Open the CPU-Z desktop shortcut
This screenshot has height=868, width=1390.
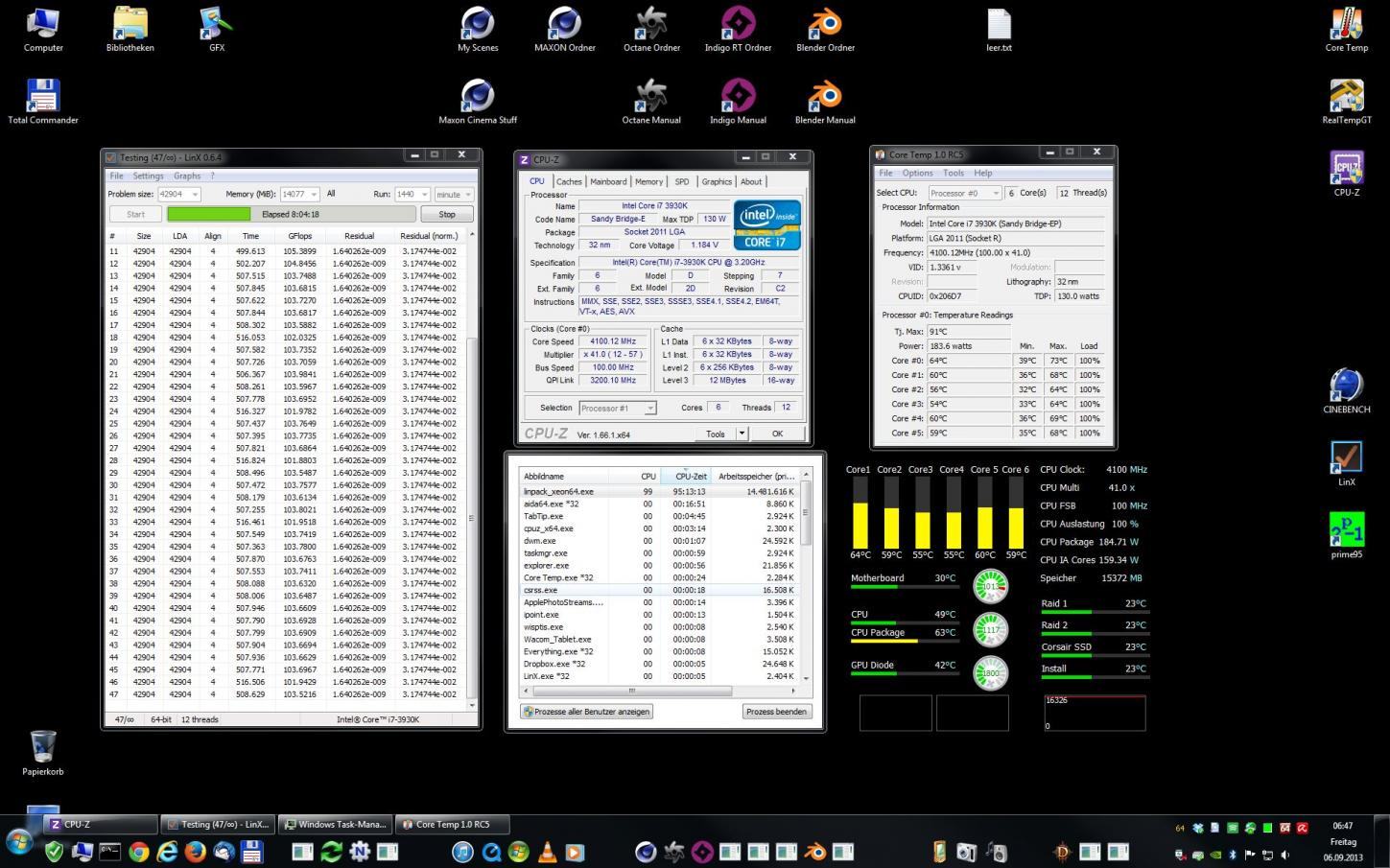pyautogui.click(x=1346, y=174)
